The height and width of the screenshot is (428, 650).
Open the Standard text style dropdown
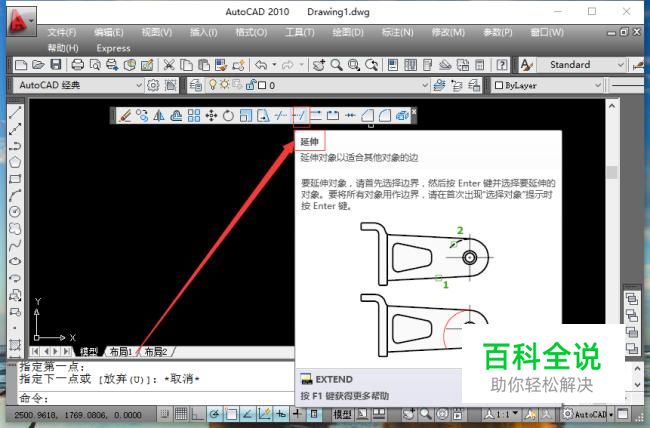(x=620, y=65)
